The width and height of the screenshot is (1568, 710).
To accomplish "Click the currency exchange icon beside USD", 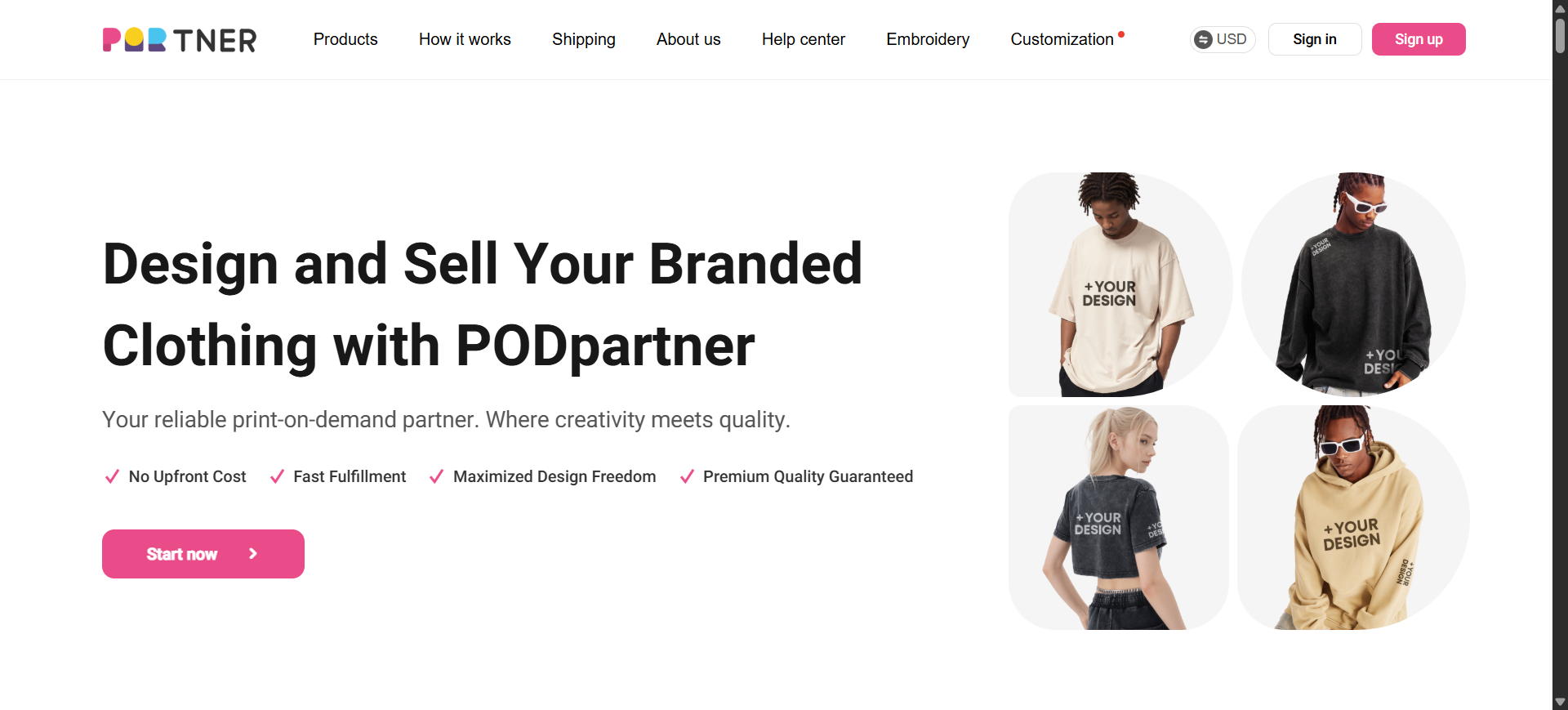I will [x=1204, y=39].
